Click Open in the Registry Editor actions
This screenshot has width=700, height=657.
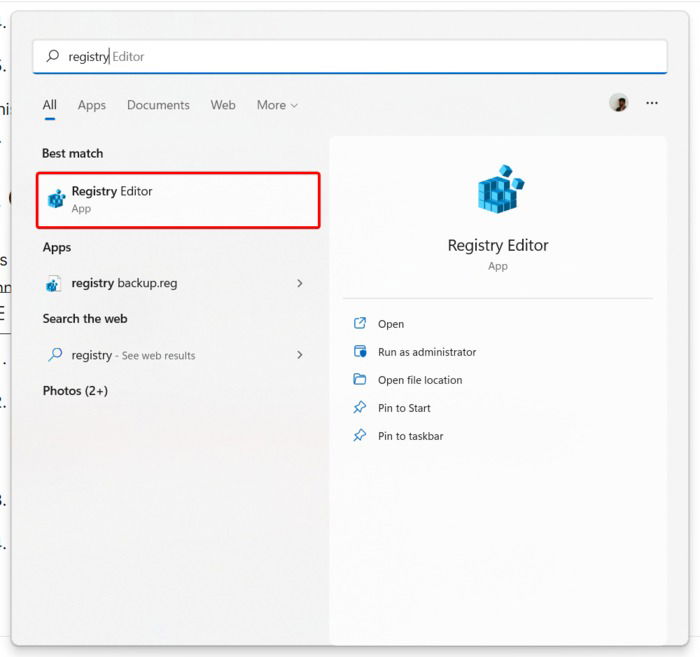pos(391,324)
